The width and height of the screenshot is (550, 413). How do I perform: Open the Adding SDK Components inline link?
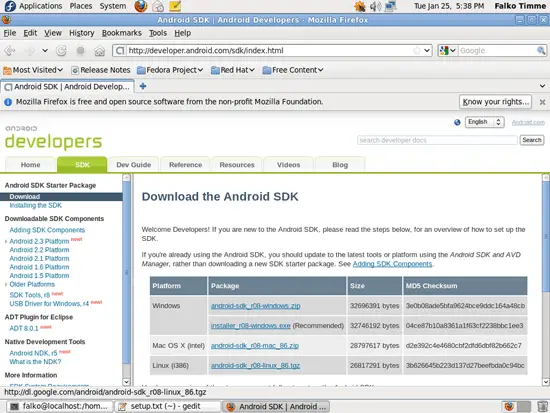tap(392, 264)
